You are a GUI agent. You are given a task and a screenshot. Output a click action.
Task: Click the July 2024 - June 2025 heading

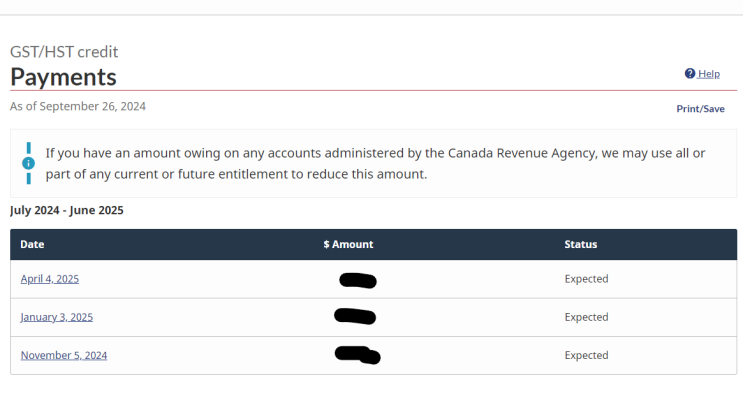[x=67, y=211]
